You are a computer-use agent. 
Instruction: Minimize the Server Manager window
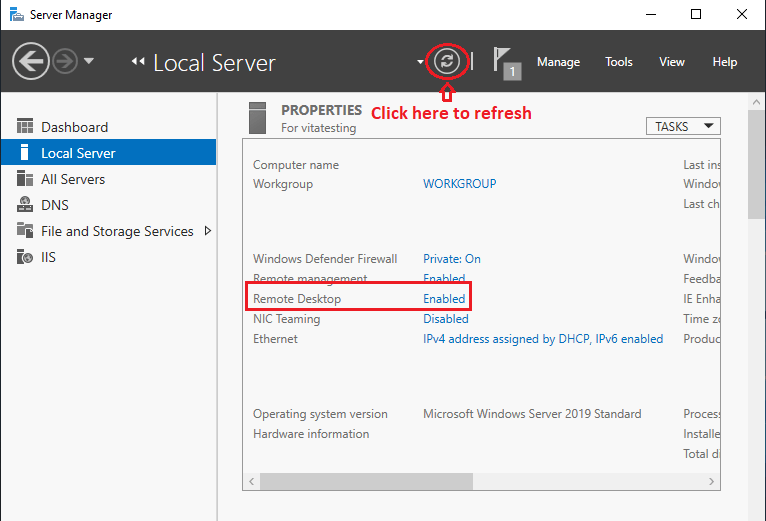coord(651,14)
